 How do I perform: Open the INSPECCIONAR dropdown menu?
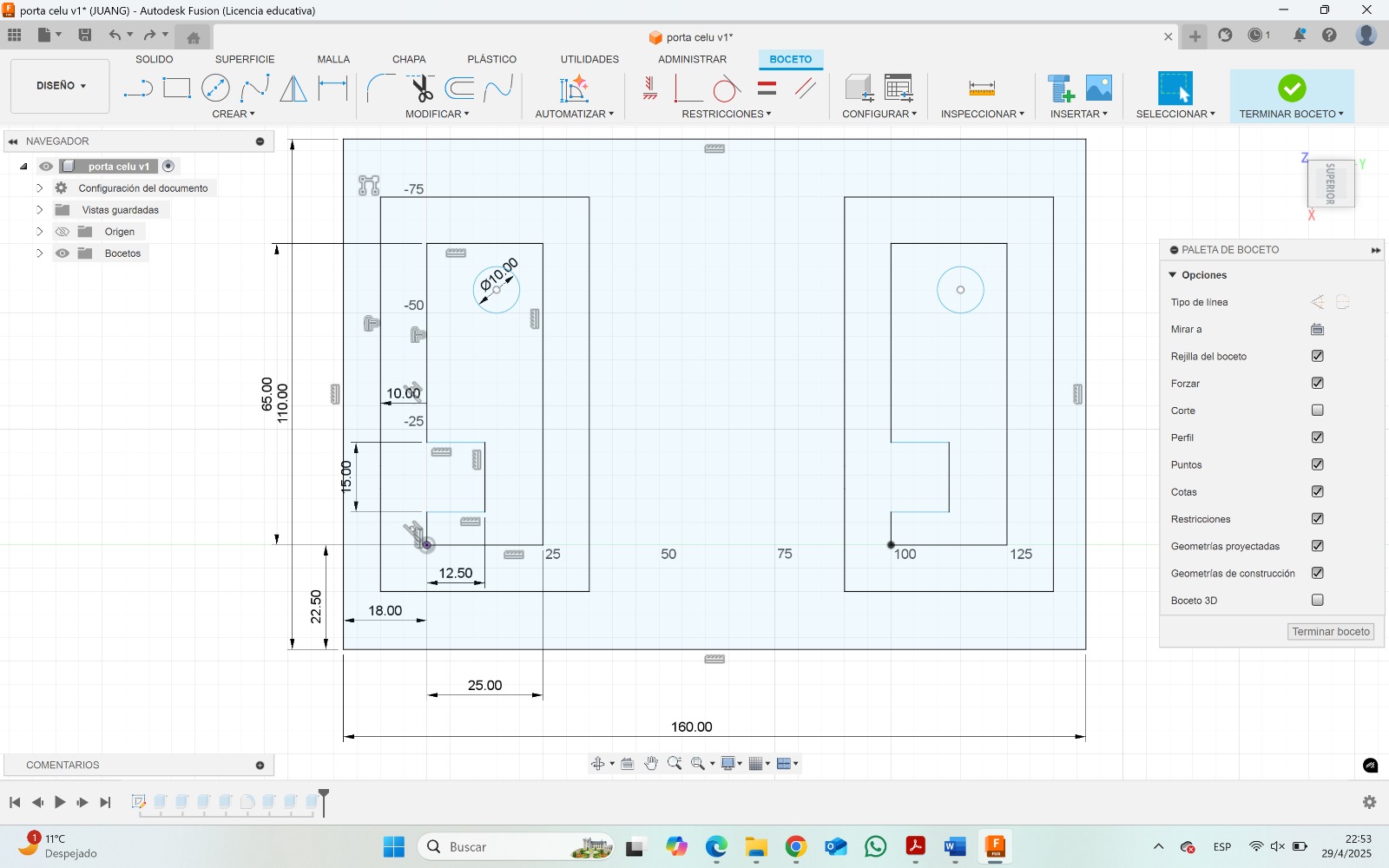pyautogui.click(x=983, y=114)
